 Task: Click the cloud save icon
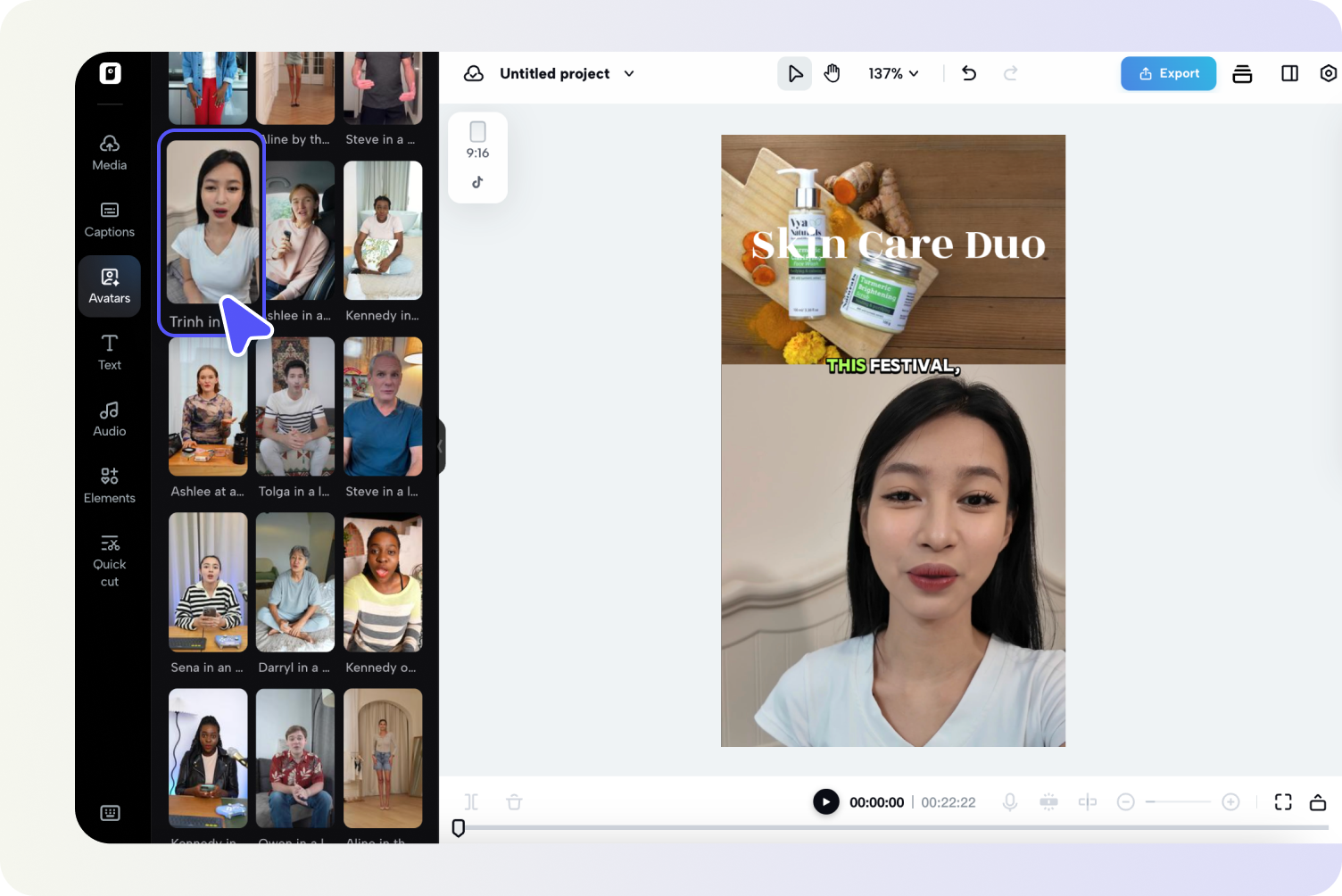(474, 73)
